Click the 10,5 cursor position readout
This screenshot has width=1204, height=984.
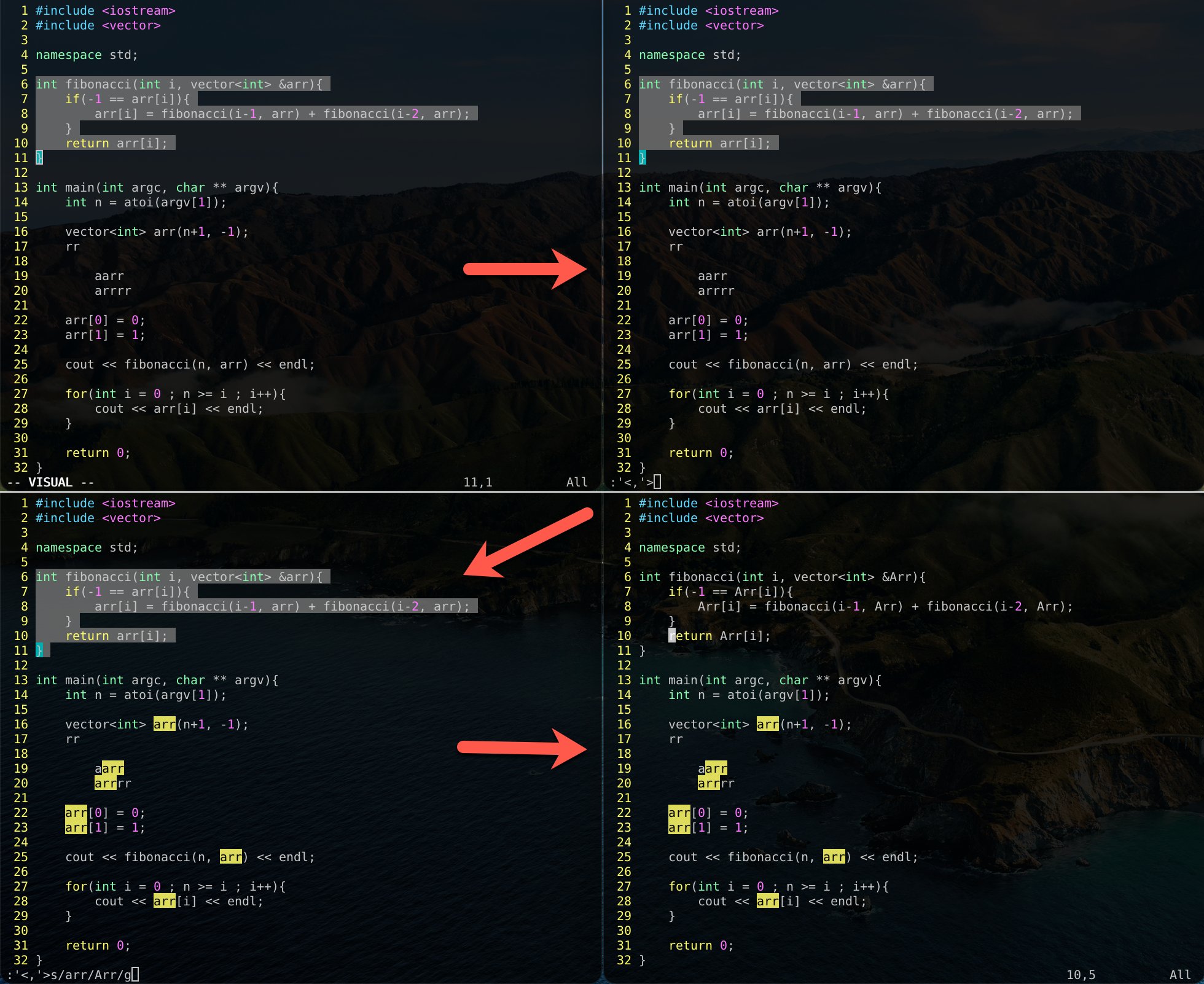[1080, 975]
